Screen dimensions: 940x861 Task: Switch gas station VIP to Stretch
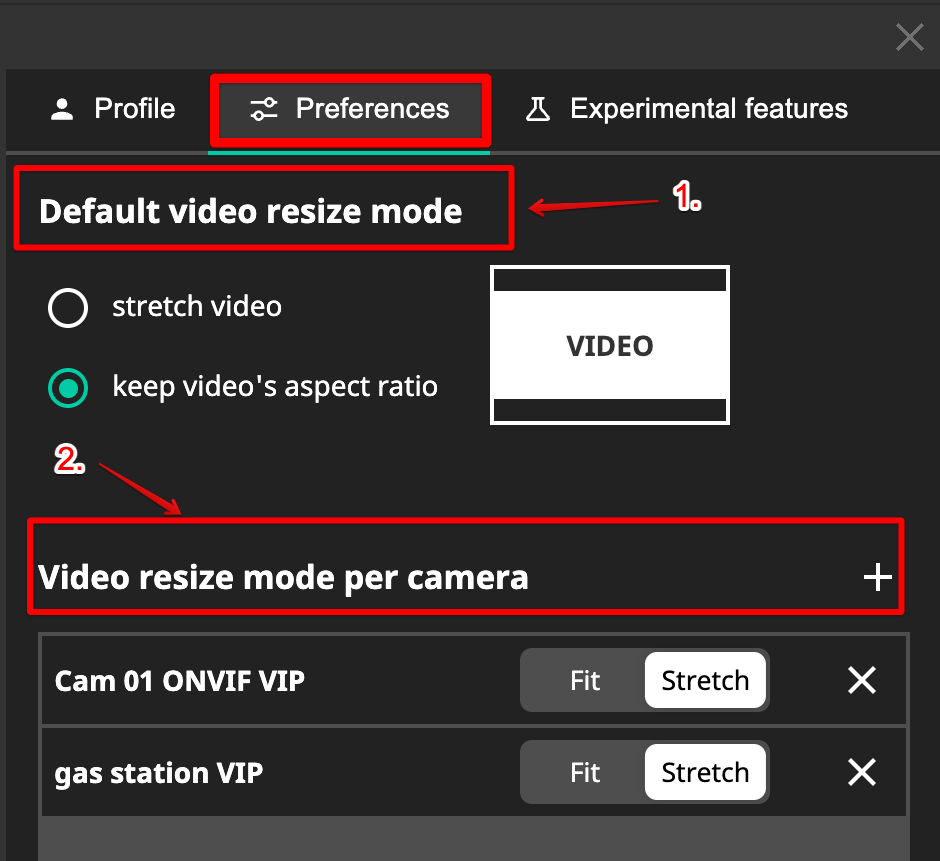[x=705, y=773]
